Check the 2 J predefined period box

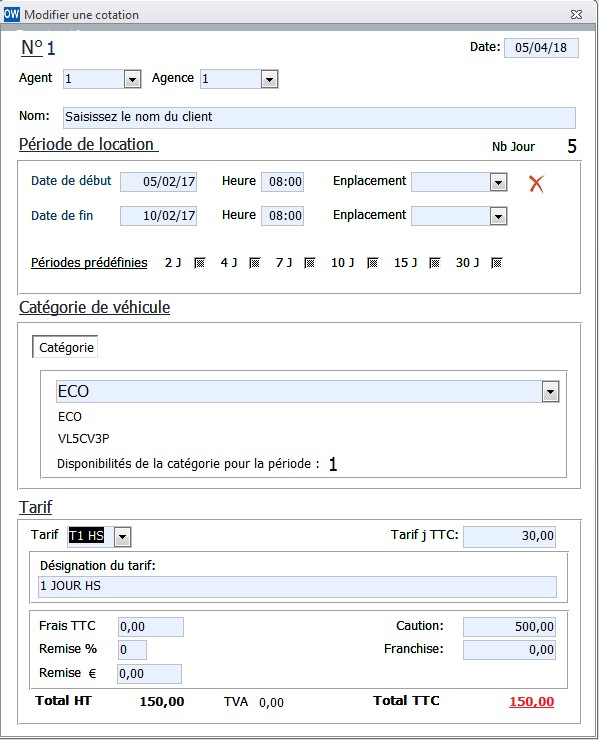point(200,263)
